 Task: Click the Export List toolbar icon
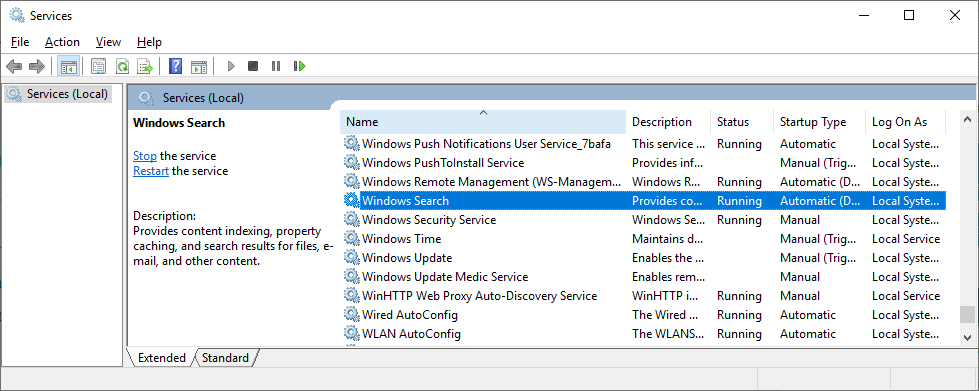click(145, 66)
